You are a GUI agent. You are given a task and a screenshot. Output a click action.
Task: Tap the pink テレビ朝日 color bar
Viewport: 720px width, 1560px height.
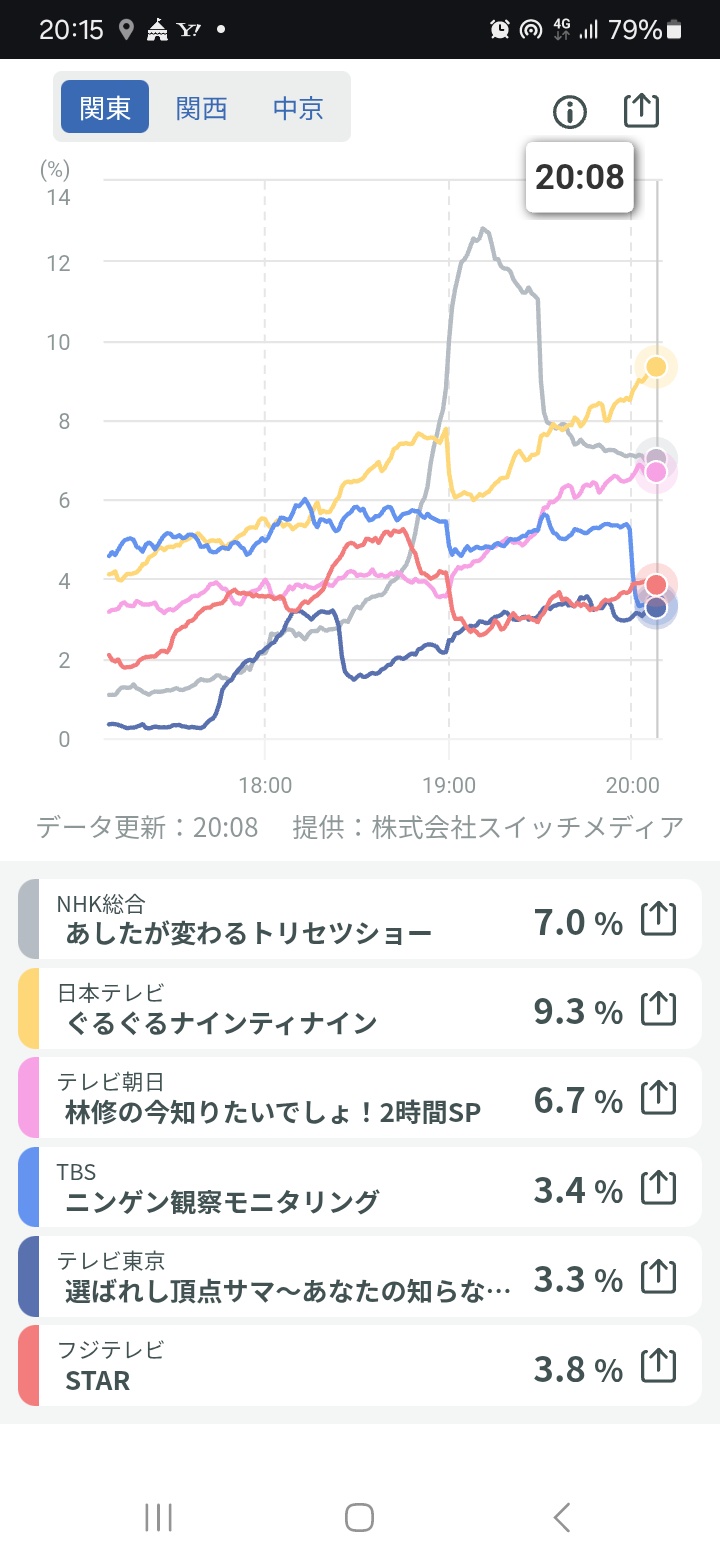[29, 1098]
